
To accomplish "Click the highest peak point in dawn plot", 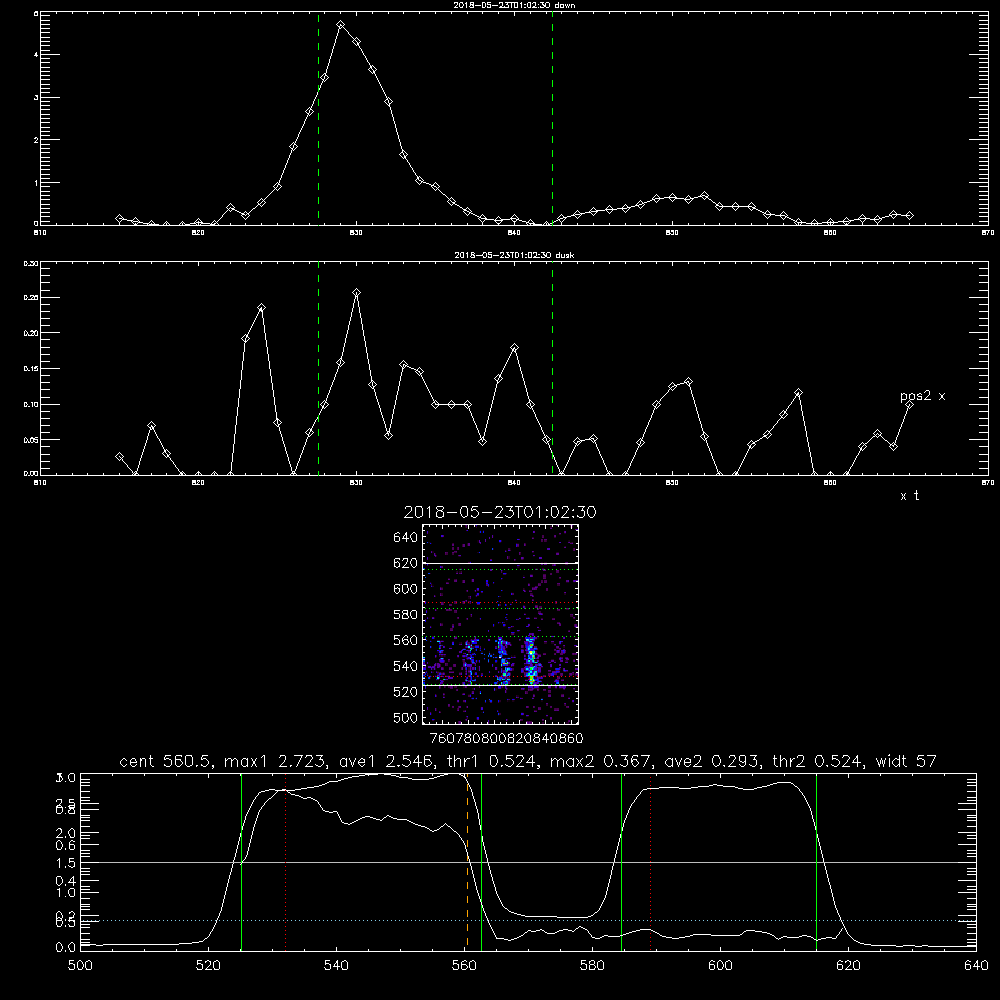I will pyautogui.click(x=341, y=25).
